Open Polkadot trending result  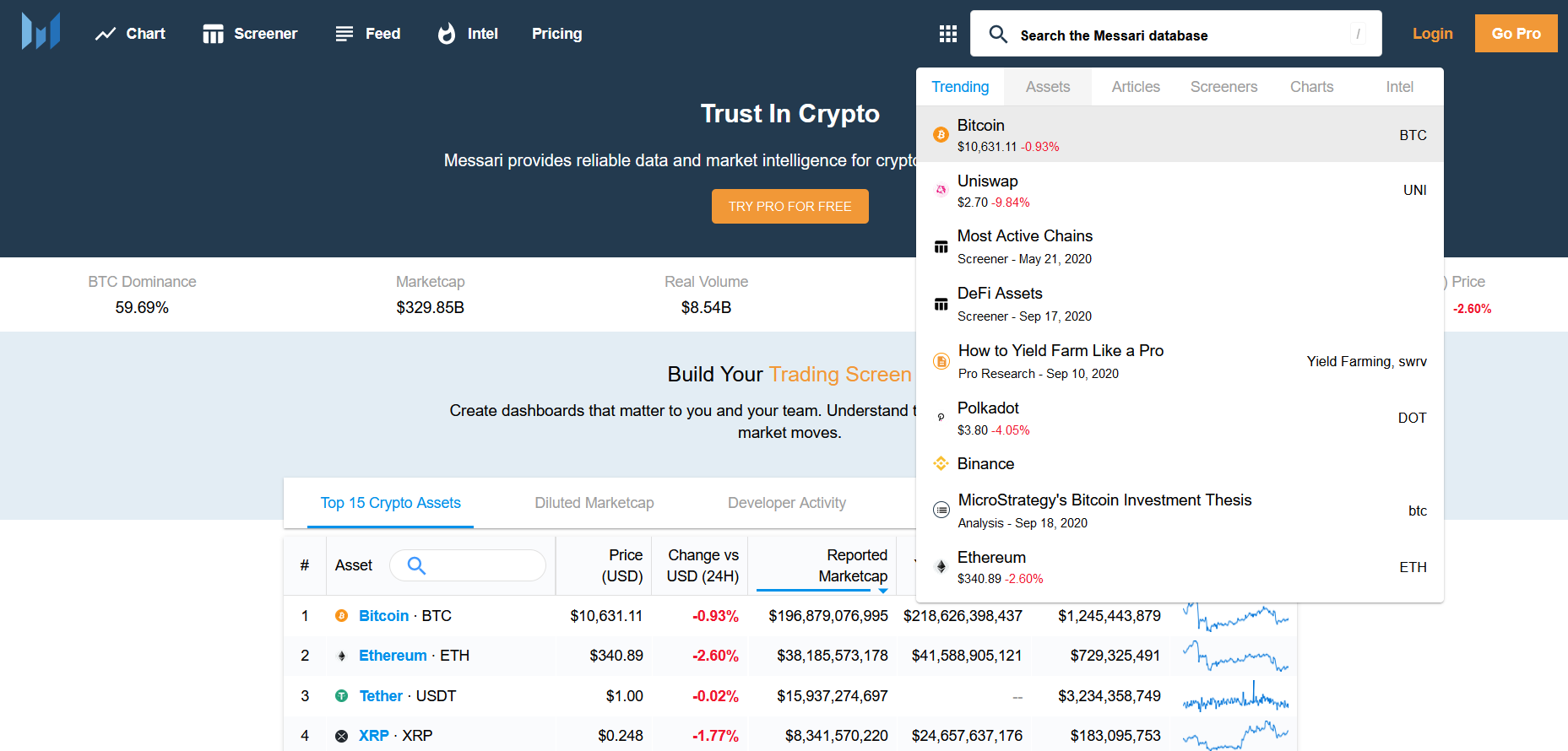1180,418
